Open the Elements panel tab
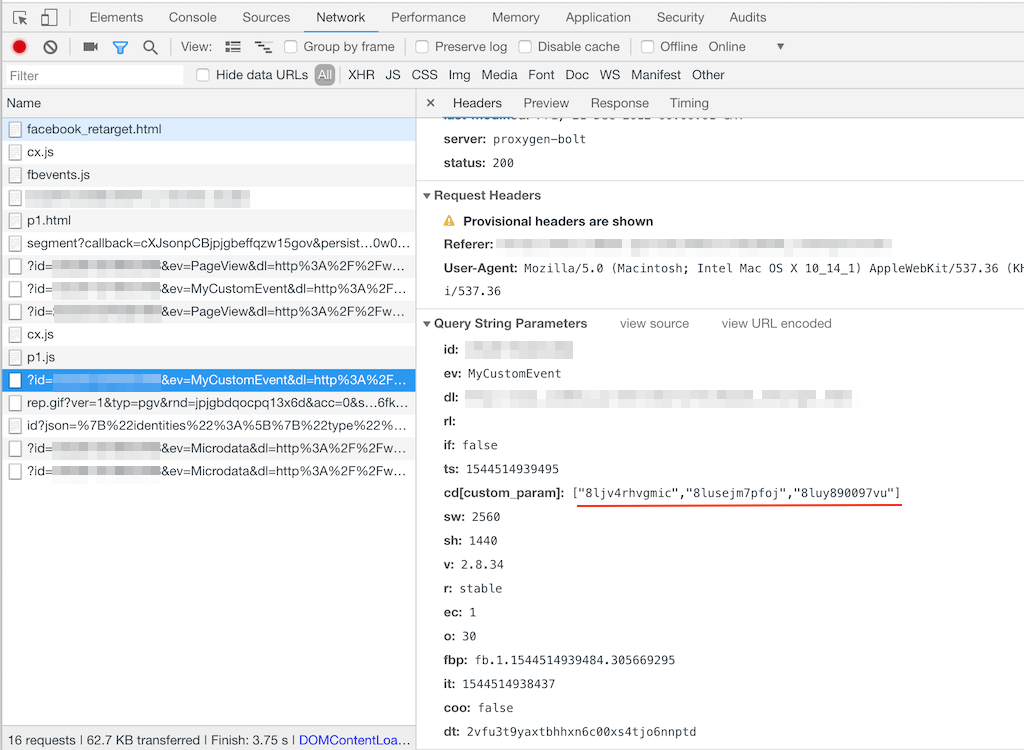The image size is (1024, 750). [x=116, y=18]
